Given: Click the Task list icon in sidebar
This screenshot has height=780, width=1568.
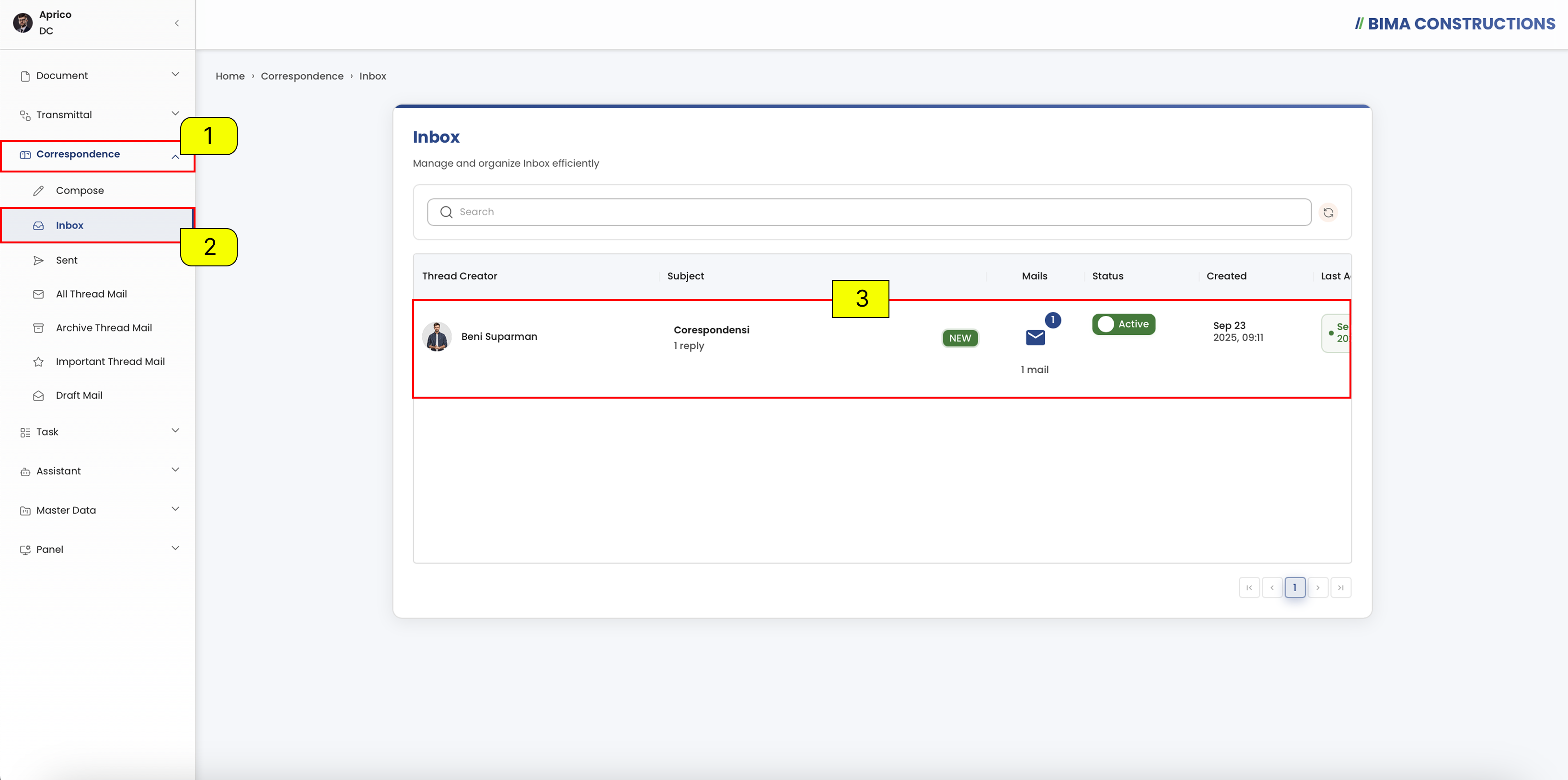Looking at the screenshot, I should click(25, 433).
